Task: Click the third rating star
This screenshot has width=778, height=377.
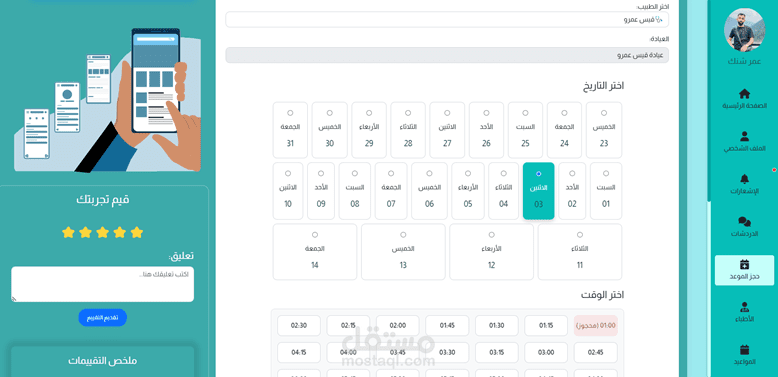Action: coord(103,232)
